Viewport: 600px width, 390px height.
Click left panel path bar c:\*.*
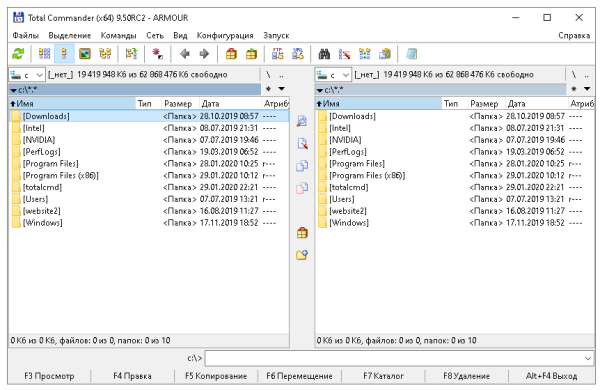[135, 90]
